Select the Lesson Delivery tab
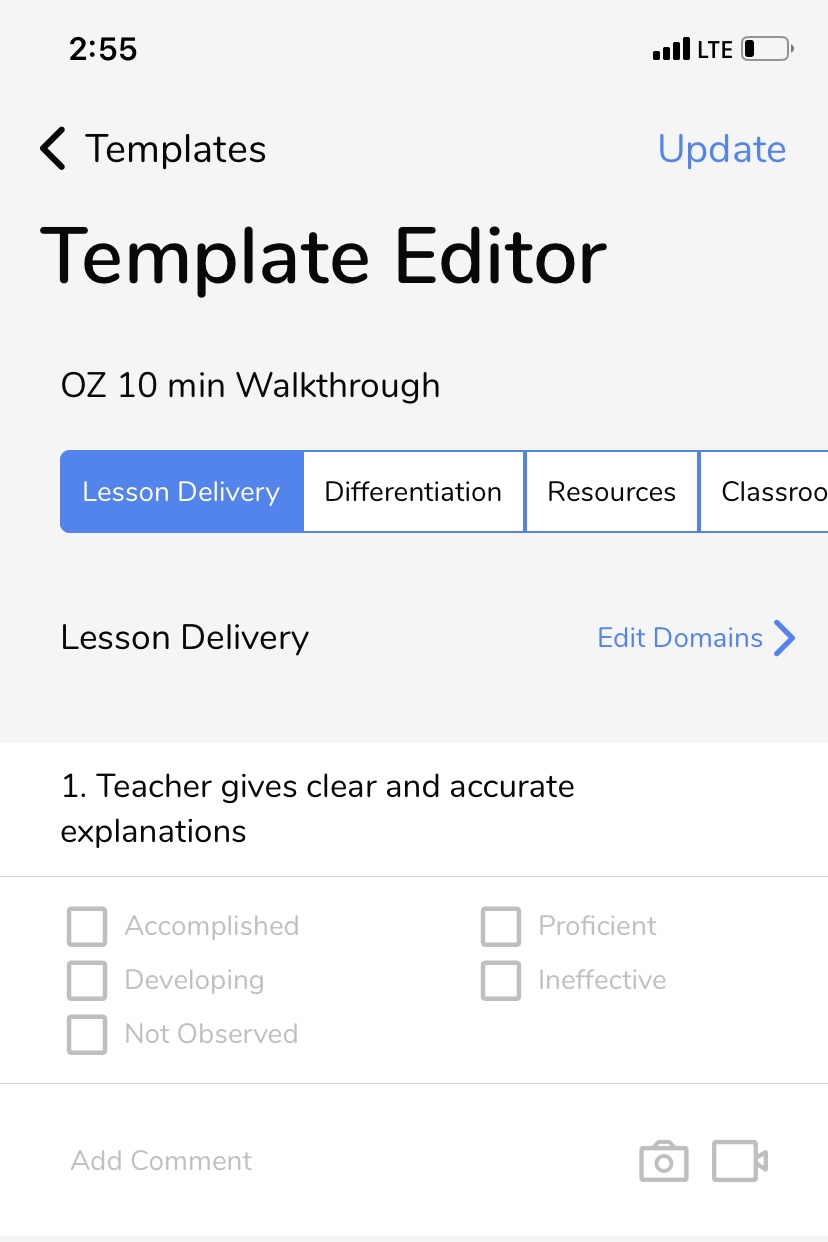Screen dimensions: 828x1242 click(x=181, y=491)
